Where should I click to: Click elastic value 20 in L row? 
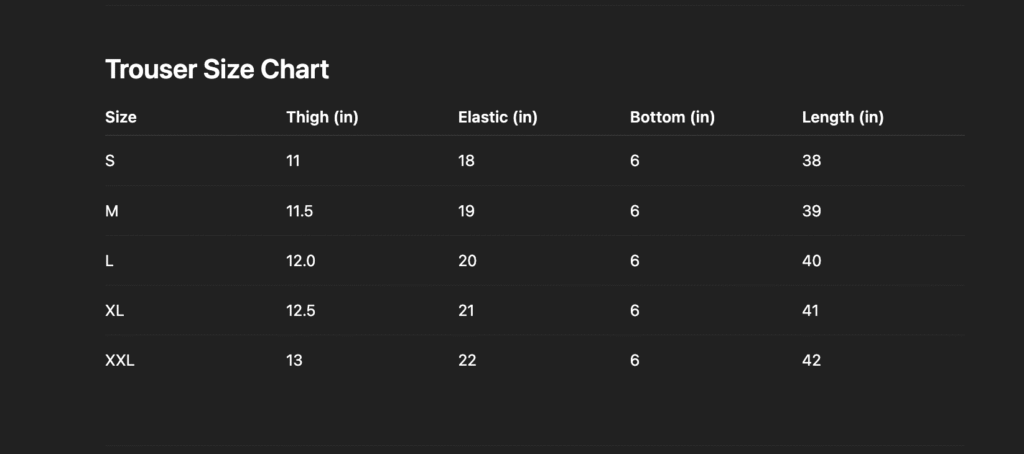467,260
